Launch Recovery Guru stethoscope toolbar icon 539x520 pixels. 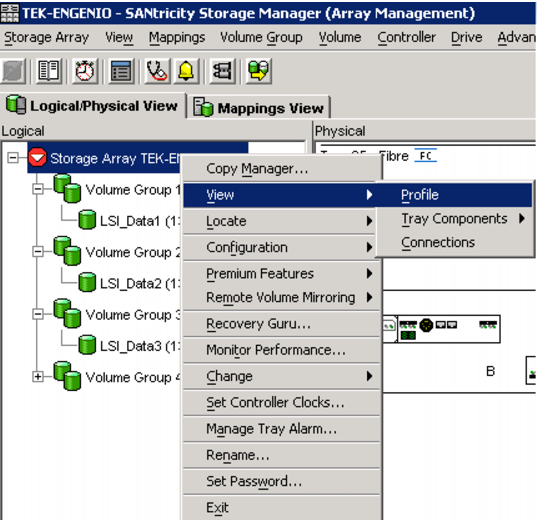click(x=157, y=71)
